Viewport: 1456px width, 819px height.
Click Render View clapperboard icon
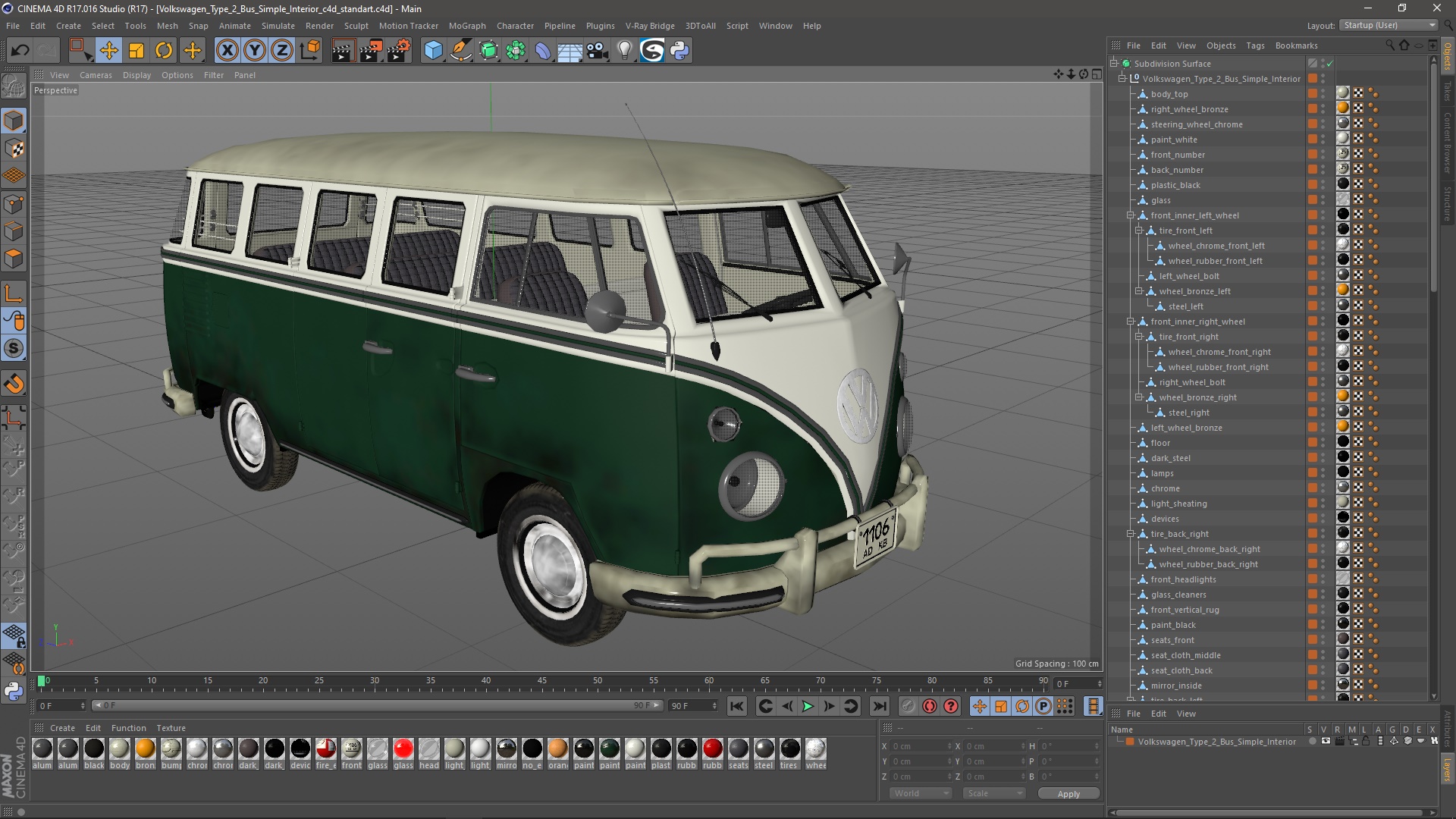(343, 51)
